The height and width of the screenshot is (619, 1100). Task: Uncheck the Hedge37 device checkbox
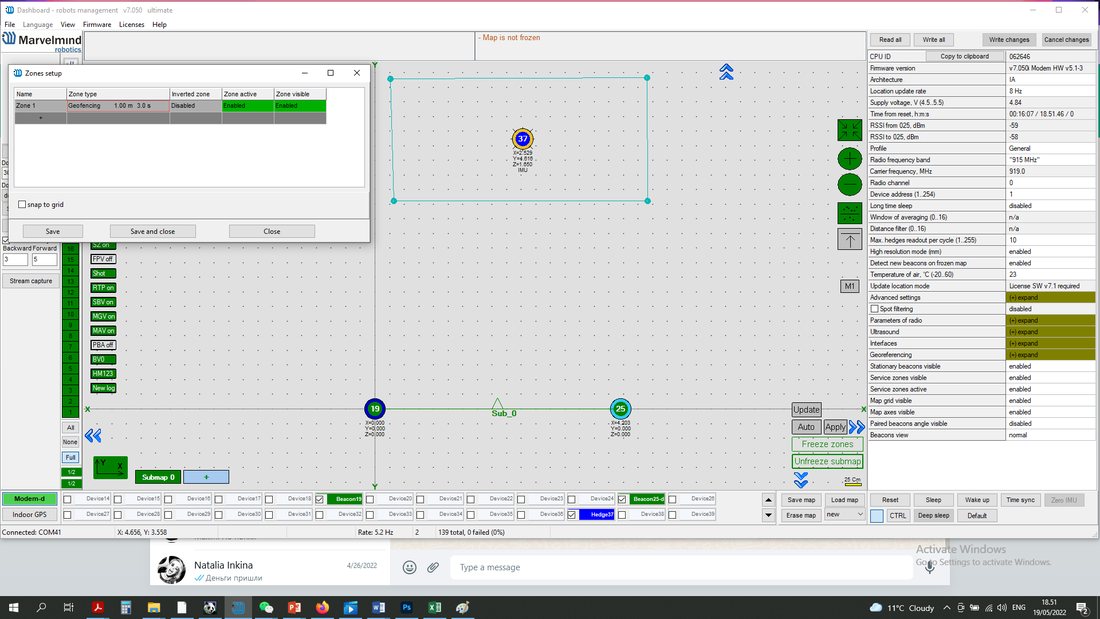point(572,514)
